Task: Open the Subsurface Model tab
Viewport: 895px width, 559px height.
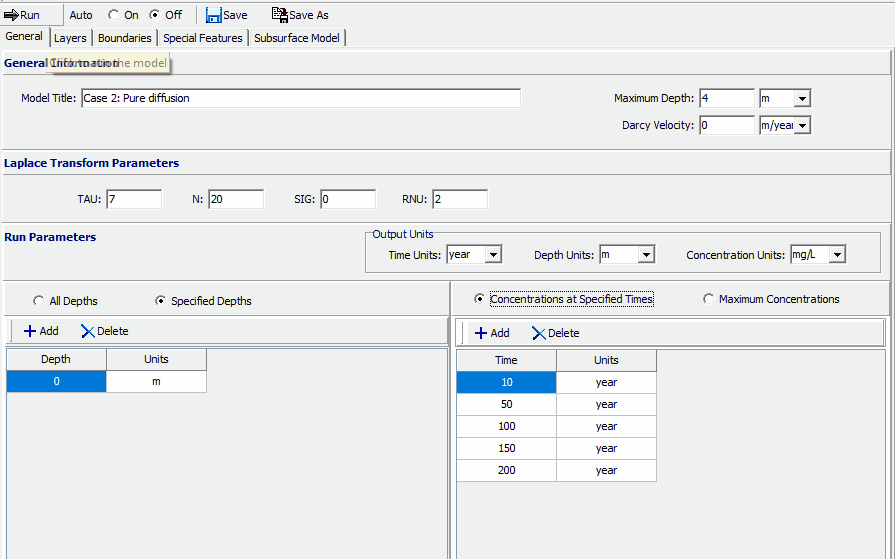Action: [297, 38]
